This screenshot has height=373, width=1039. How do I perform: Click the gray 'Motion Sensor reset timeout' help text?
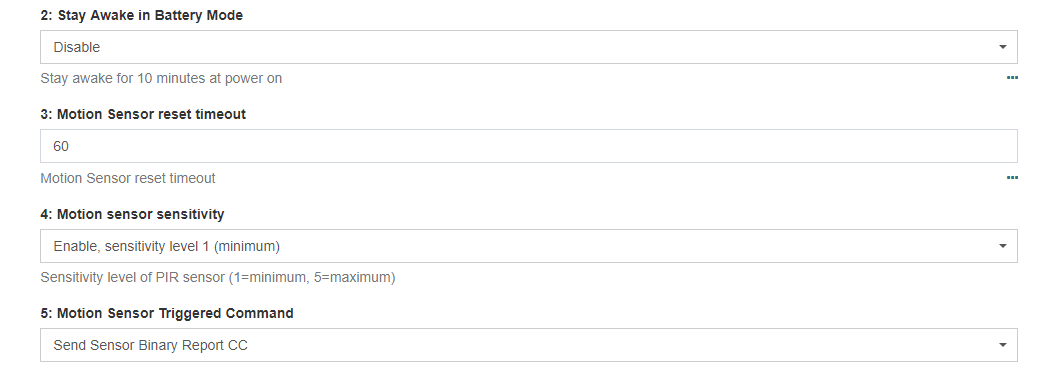click(x=128, y=178)
